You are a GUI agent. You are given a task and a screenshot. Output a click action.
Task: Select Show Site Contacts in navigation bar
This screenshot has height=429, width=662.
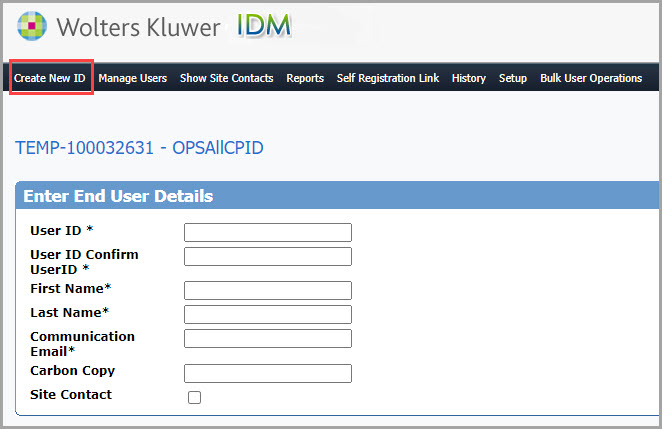(x=227, y=78)
